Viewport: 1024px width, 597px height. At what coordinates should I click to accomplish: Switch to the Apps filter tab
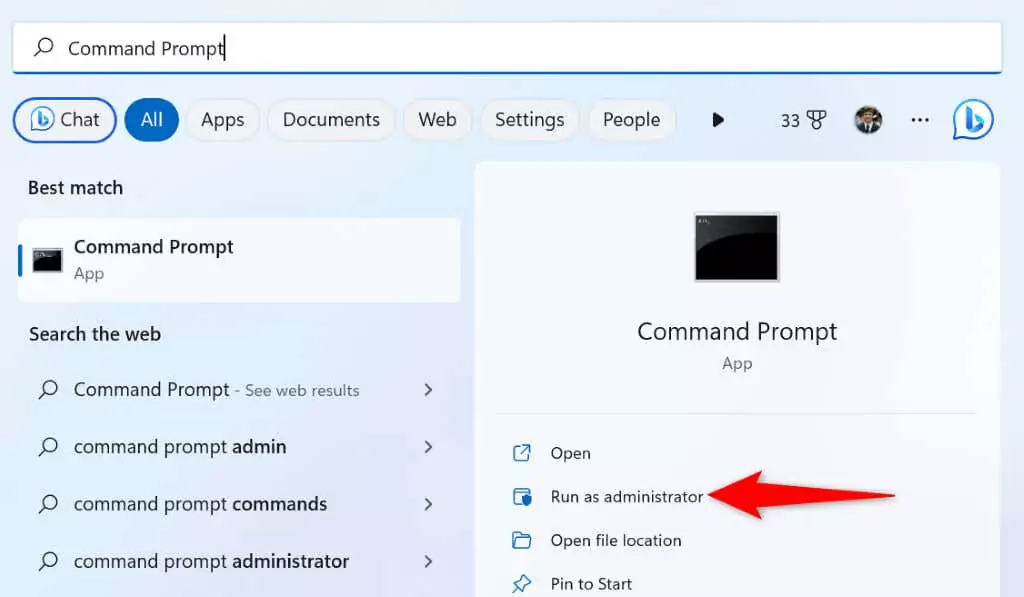pos(222,119)
